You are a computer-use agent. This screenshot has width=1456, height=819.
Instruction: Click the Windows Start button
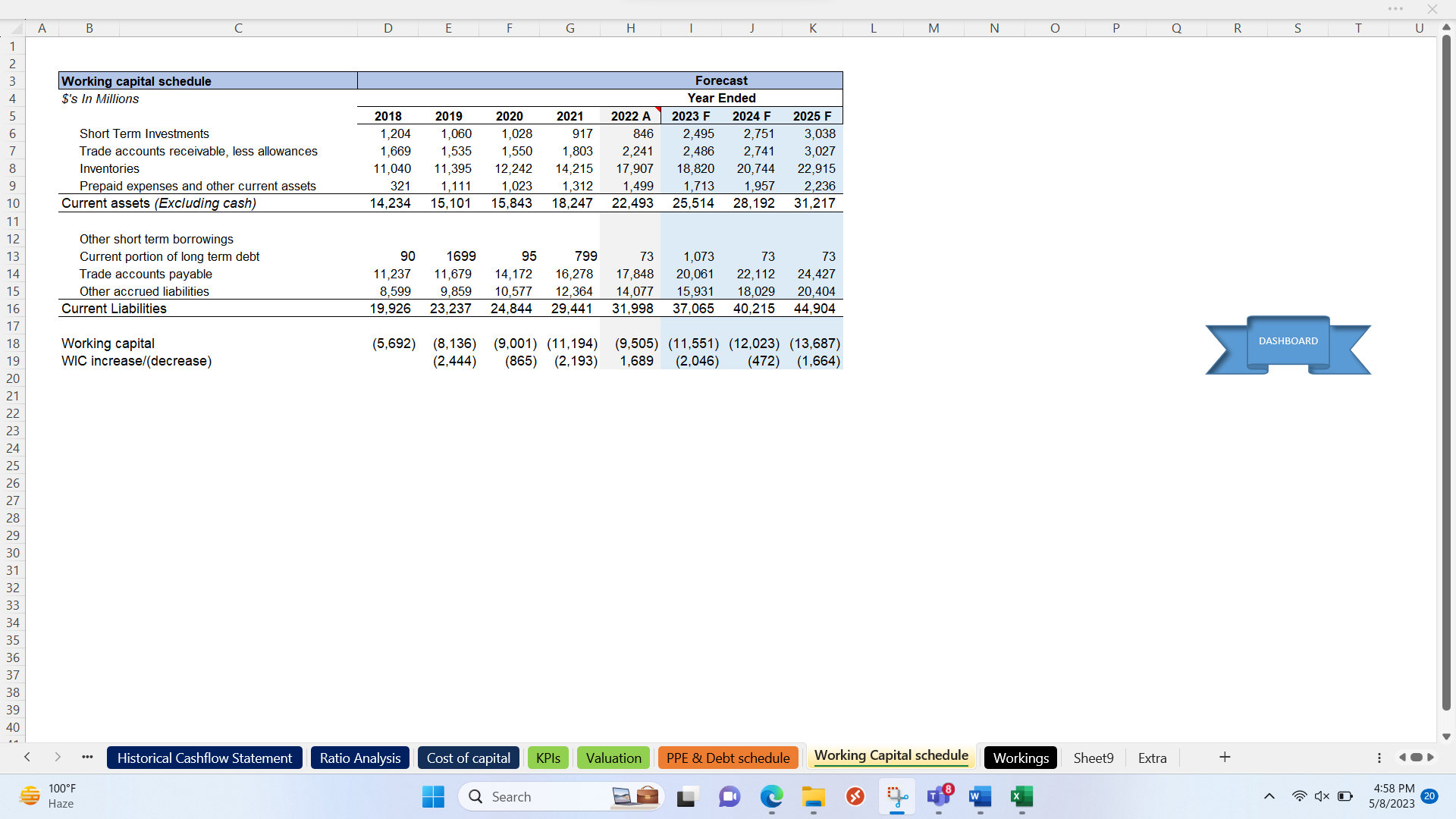point(432,796)
